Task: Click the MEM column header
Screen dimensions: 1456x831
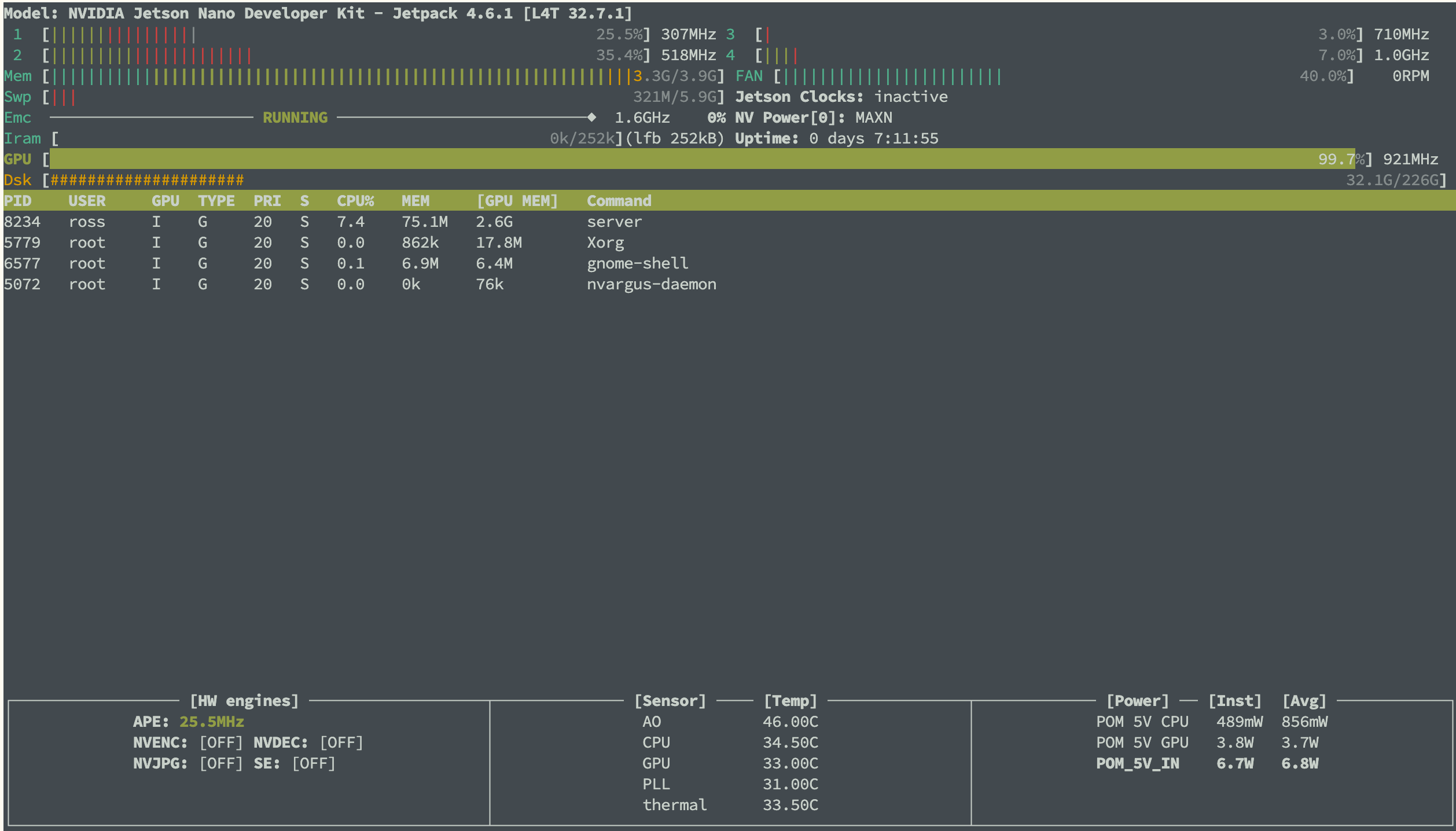Action: 416,201
